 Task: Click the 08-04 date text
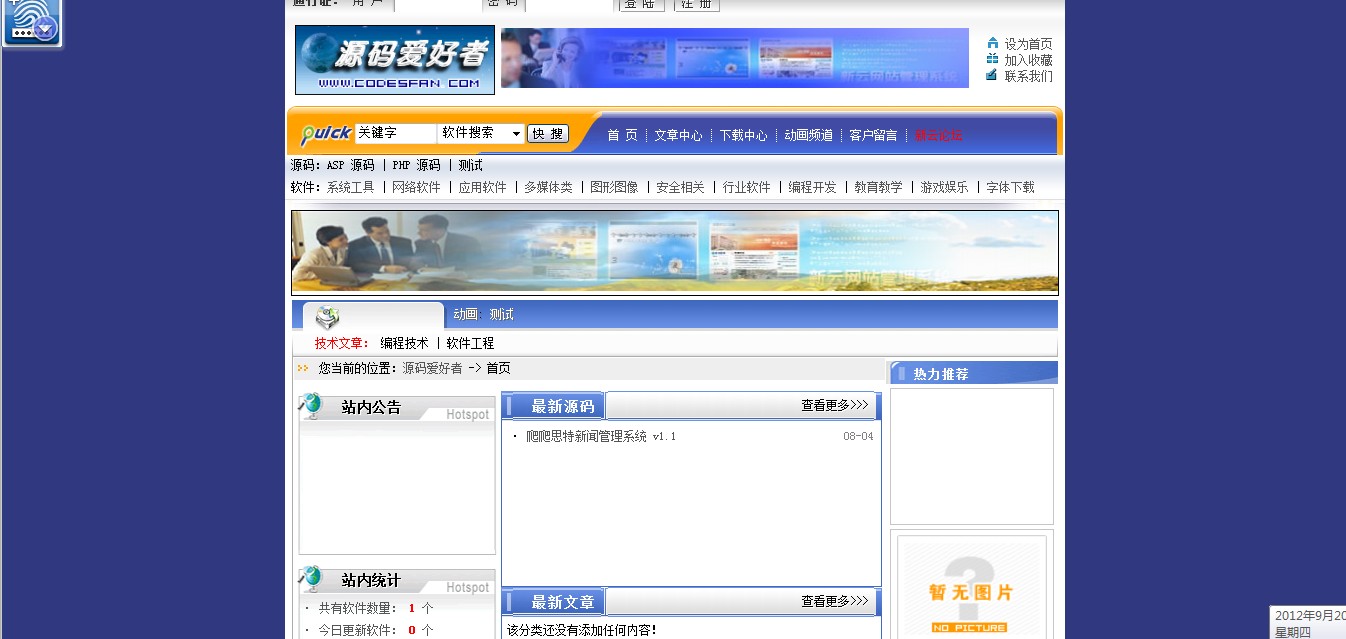point(858,436)
